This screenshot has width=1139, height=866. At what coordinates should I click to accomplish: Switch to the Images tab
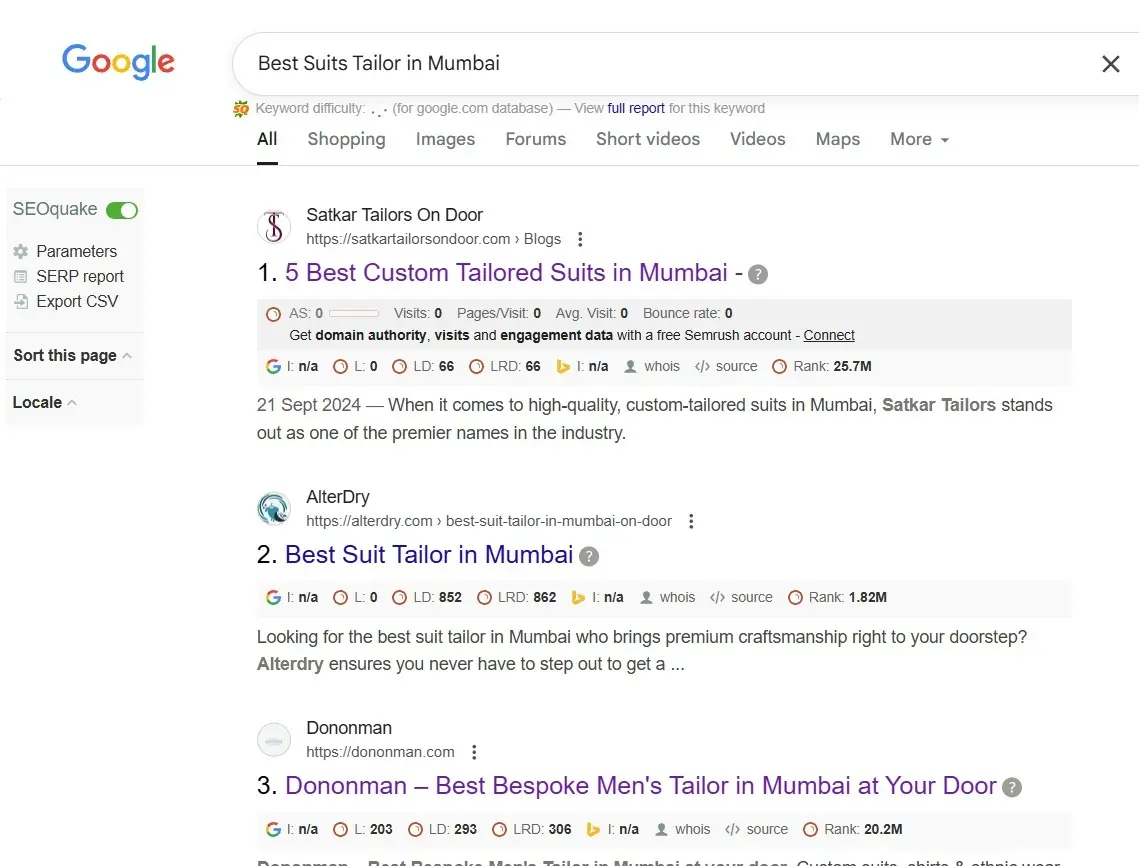(445, 139)
